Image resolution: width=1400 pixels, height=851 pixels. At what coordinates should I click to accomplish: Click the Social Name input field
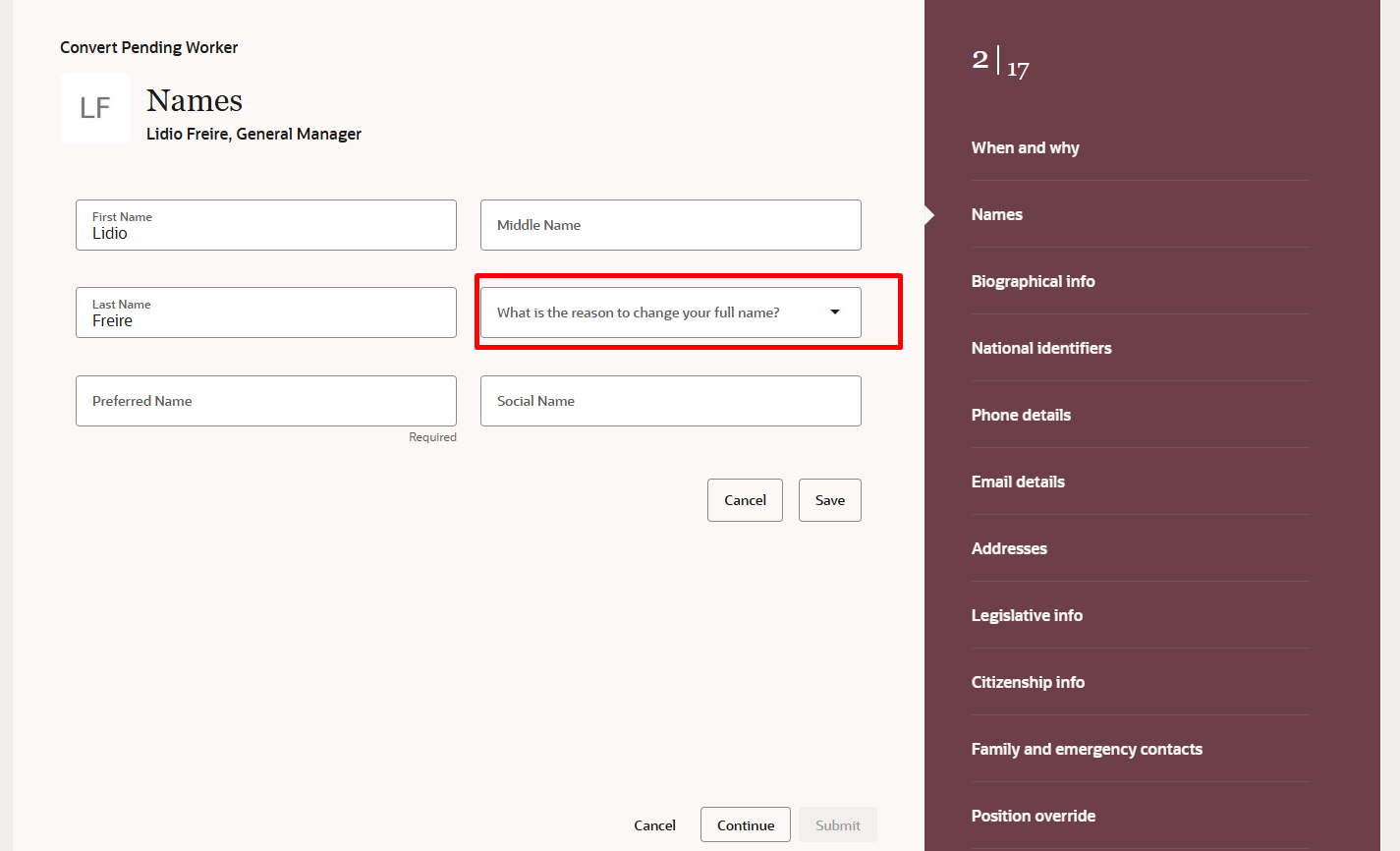(671, 401)
